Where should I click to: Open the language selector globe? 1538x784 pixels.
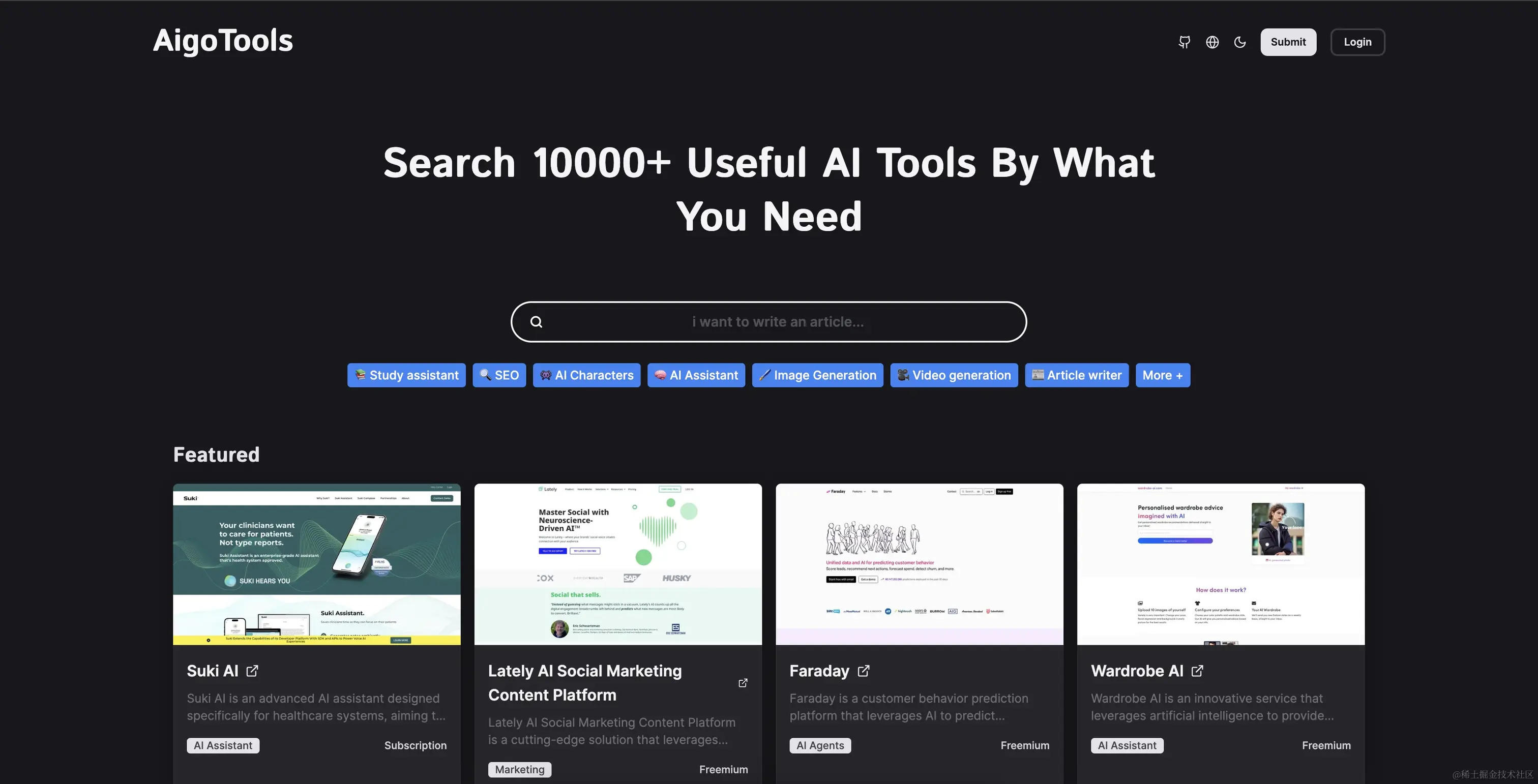[1212, 42]
